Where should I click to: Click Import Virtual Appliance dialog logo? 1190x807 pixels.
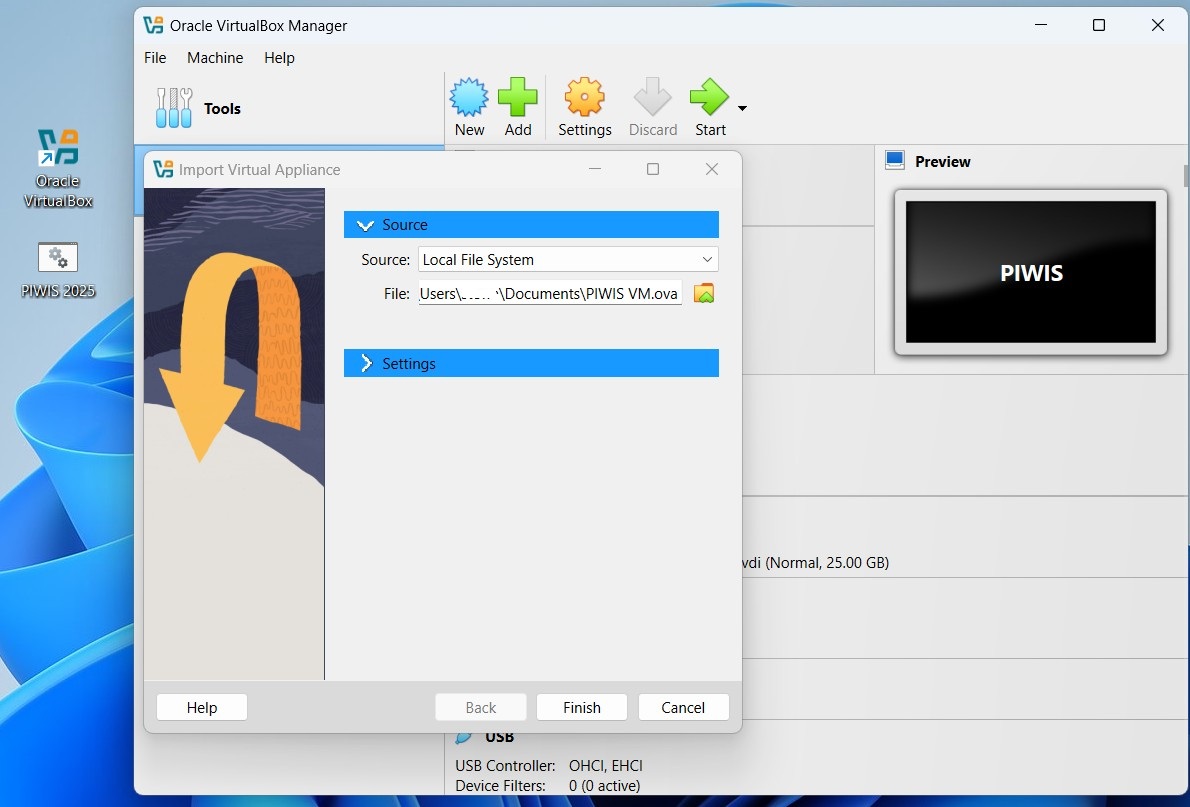tap(163, 169)
